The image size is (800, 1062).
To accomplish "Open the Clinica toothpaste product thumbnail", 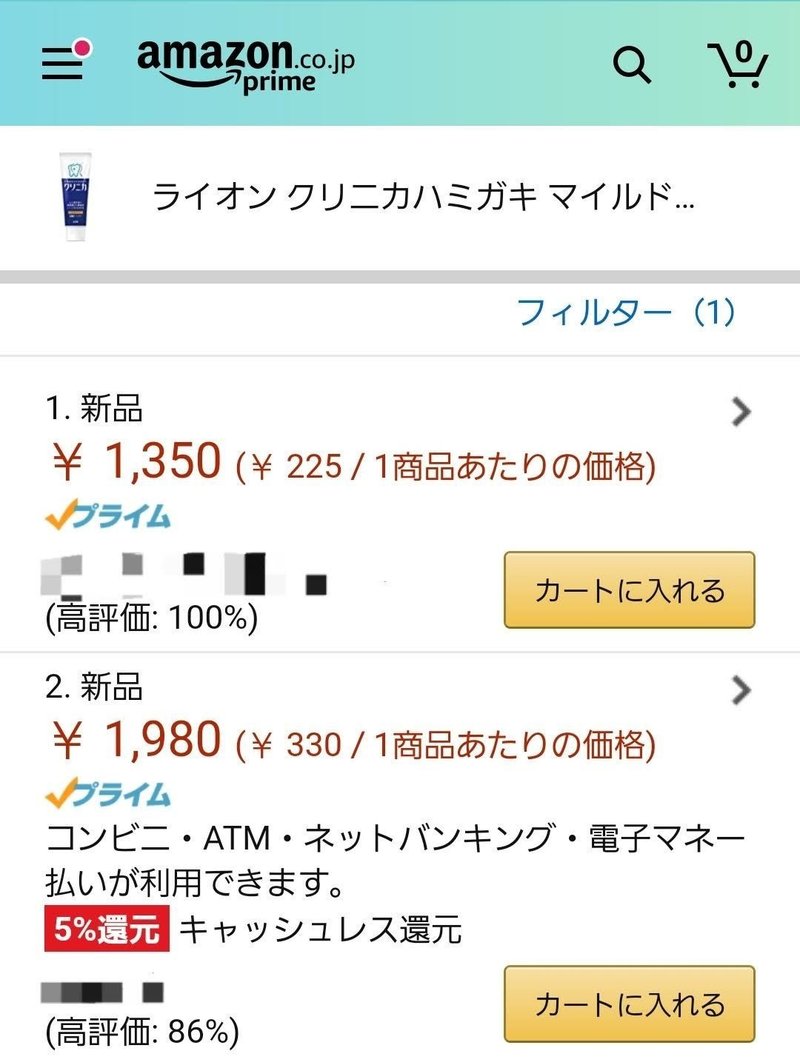I will [75, 197].
